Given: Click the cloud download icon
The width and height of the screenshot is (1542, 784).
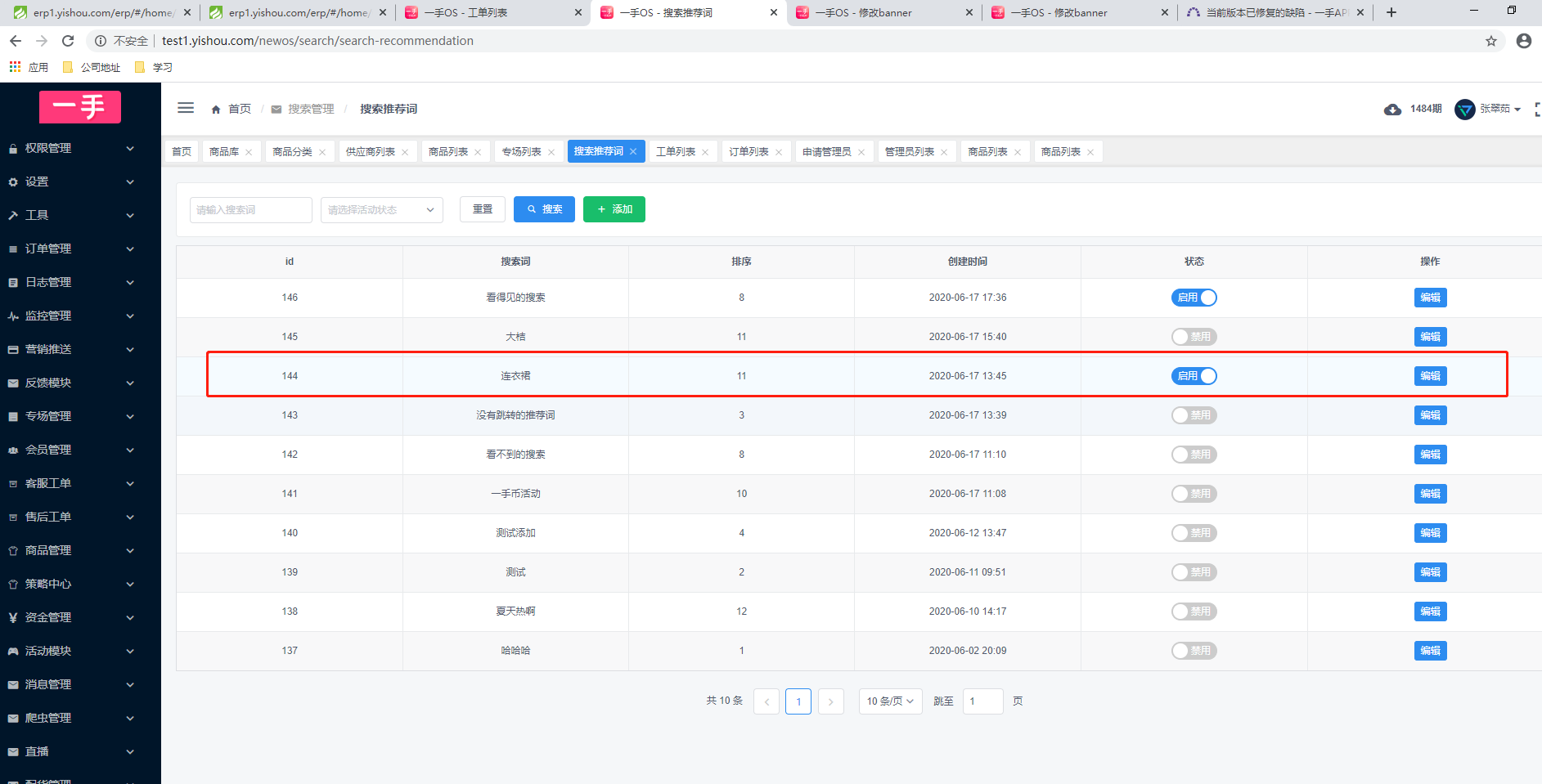Looking at the screenshot, I should [x=1392, y=110].
